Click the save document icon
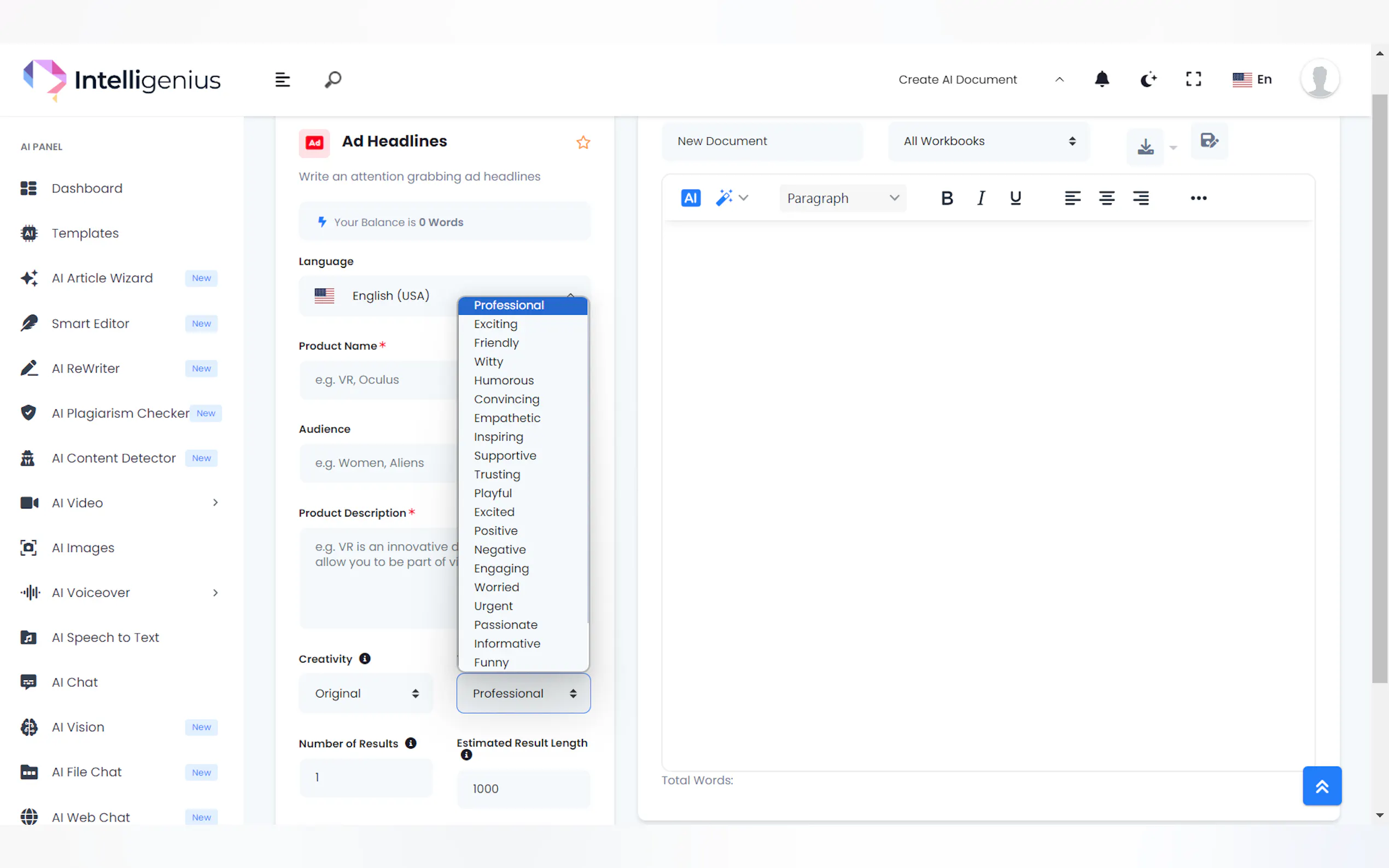Image resolution: width=1389 pixels, height=868 pixels. [1209, 140]
